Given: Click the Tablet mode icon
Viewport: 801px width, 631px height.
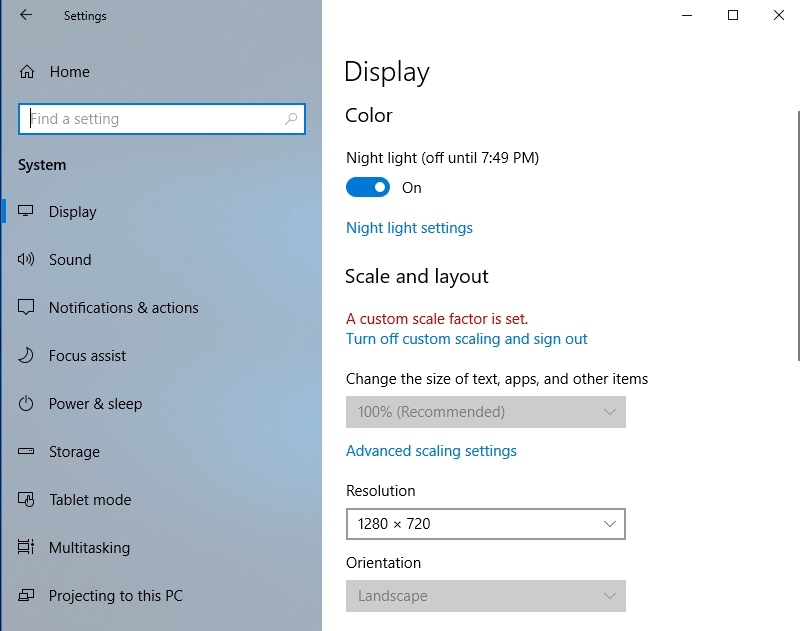Looking at the screenshot, I should coord(27,500).
